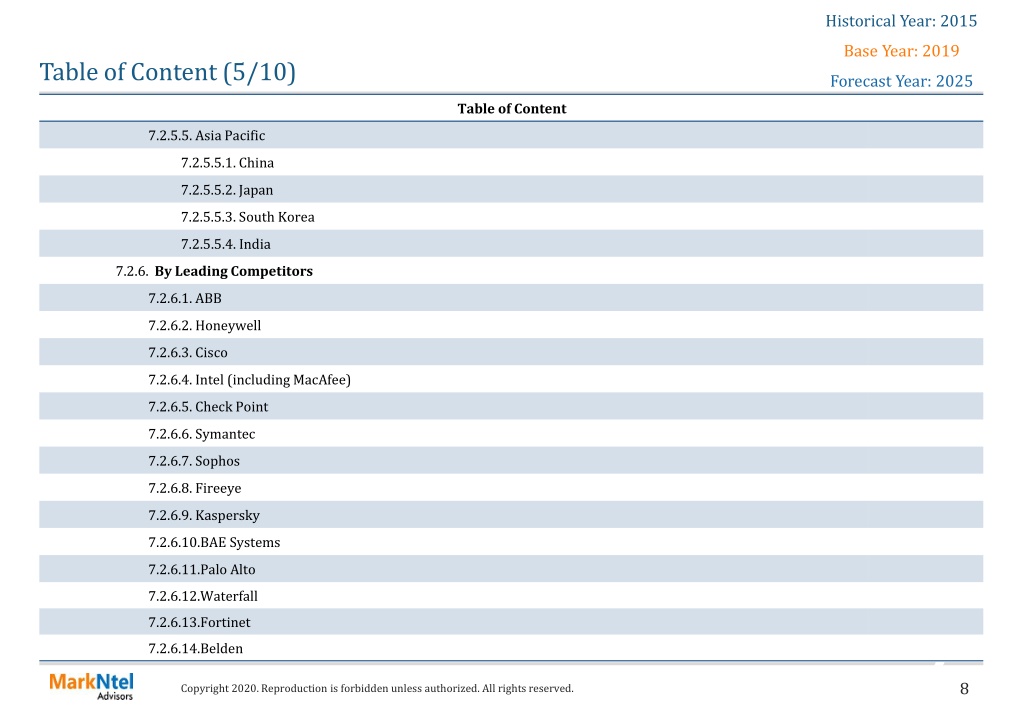Click the 'Table of Content (5/10)' title

coord(168,72)
